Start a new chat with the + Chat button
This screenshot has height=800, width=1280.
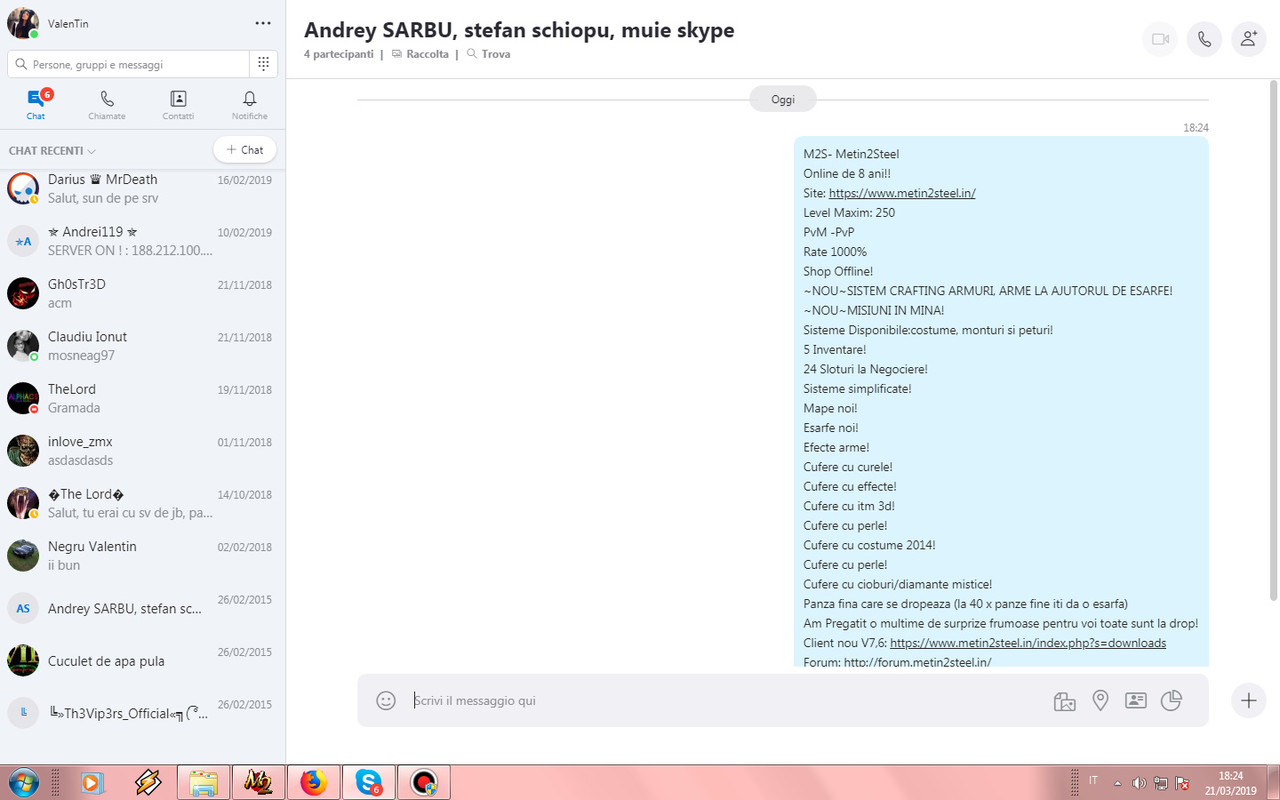click(x=245, y=150)
